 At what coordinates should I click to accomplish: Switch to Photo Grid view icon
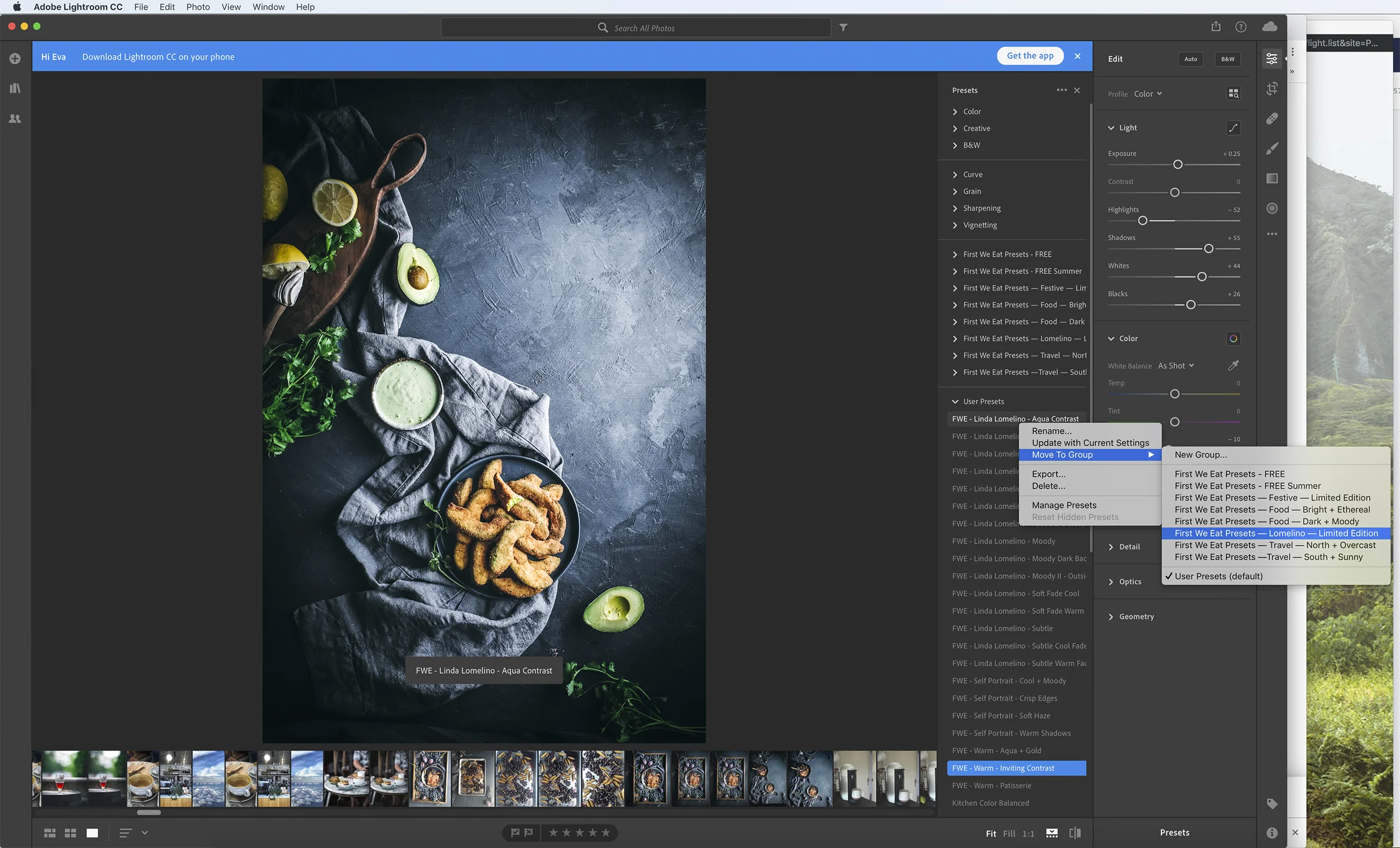[x=50, y=833]
